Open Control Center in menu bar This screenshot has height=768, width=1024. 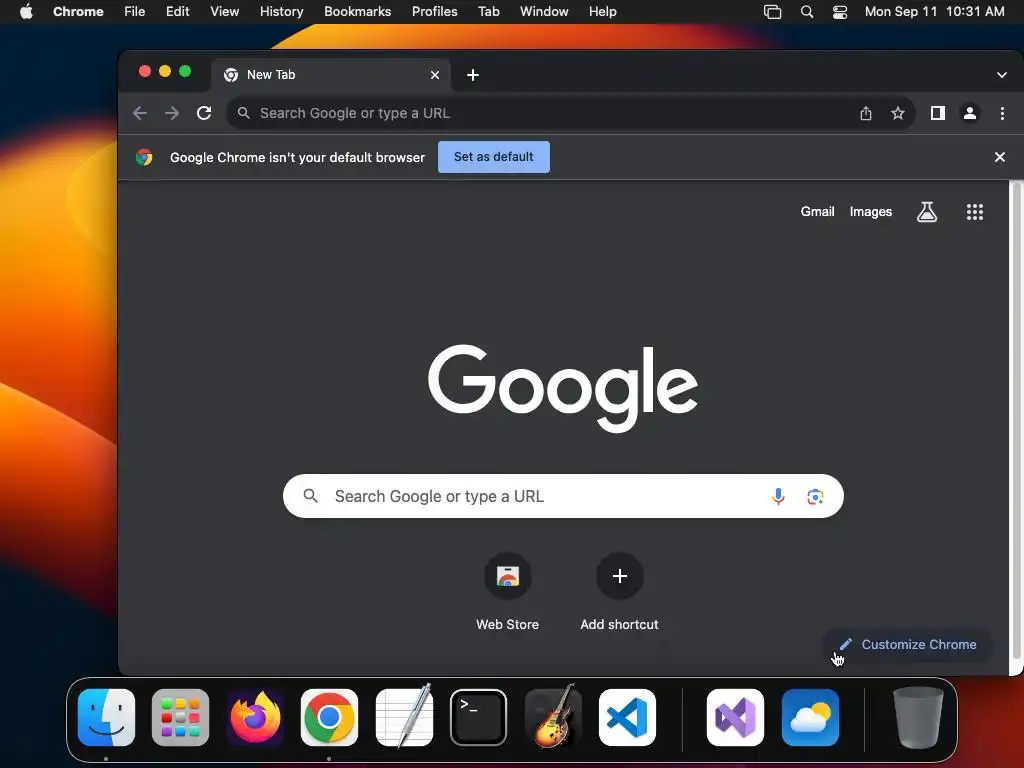(x=839, y=11)
